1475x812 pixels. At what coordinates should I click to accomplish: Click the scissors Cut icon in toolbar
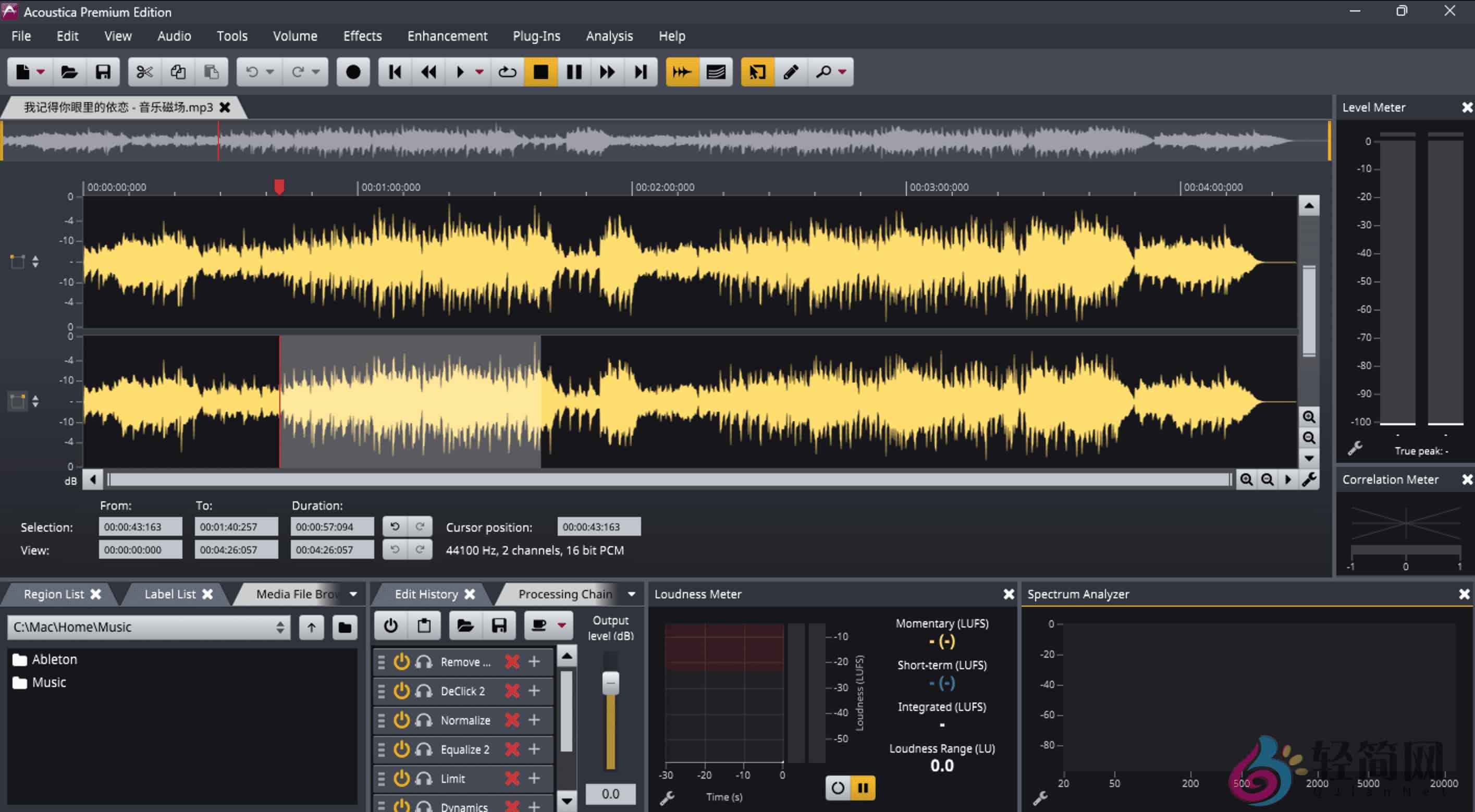pos(144,71)
